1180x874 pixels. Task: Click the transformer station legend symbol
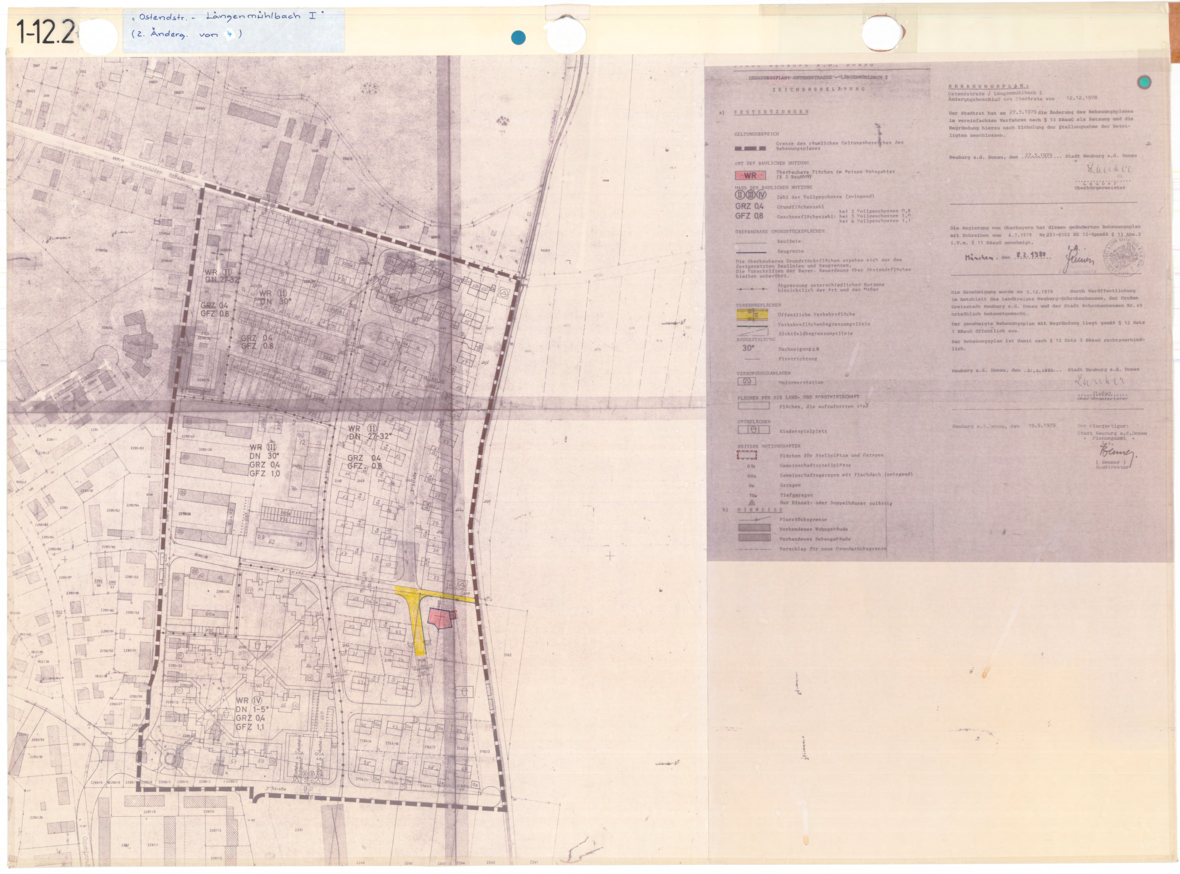coord(747,381)
